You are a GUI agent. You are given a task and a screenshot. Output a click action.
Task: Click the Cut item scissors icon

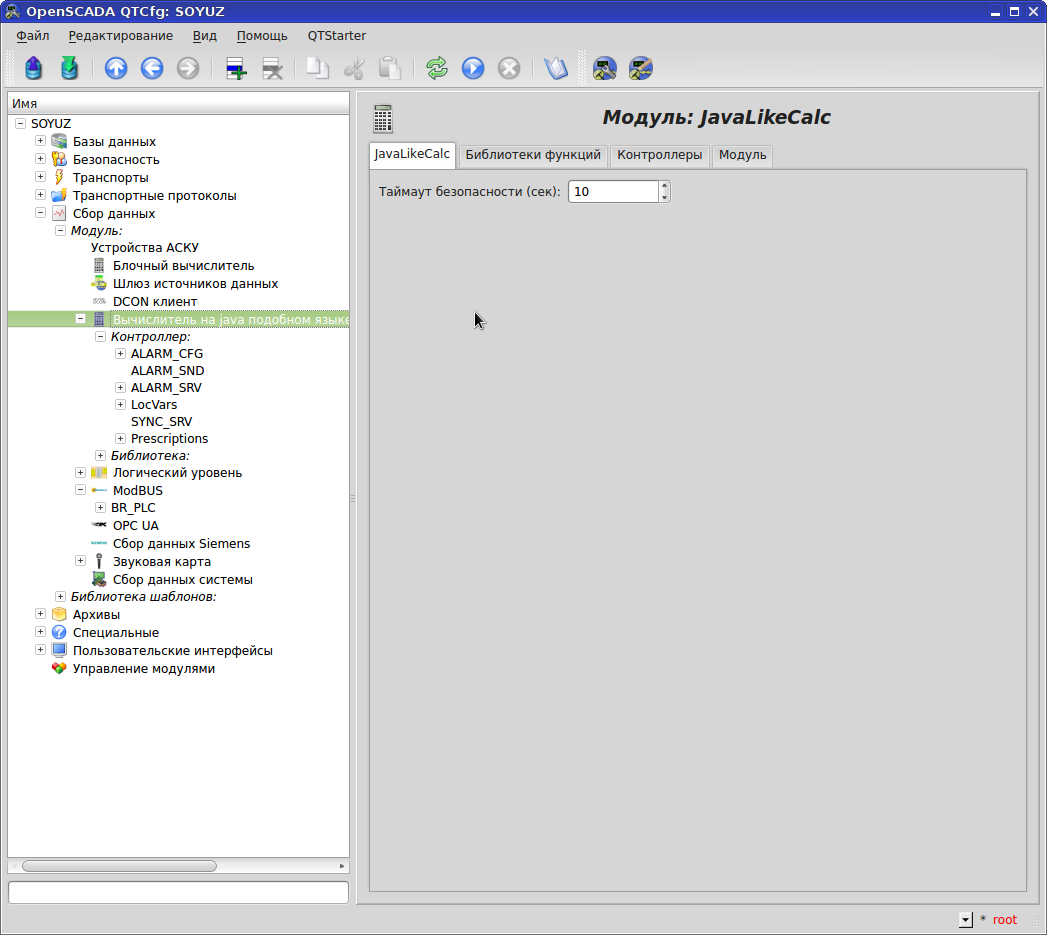pos(354,68)
